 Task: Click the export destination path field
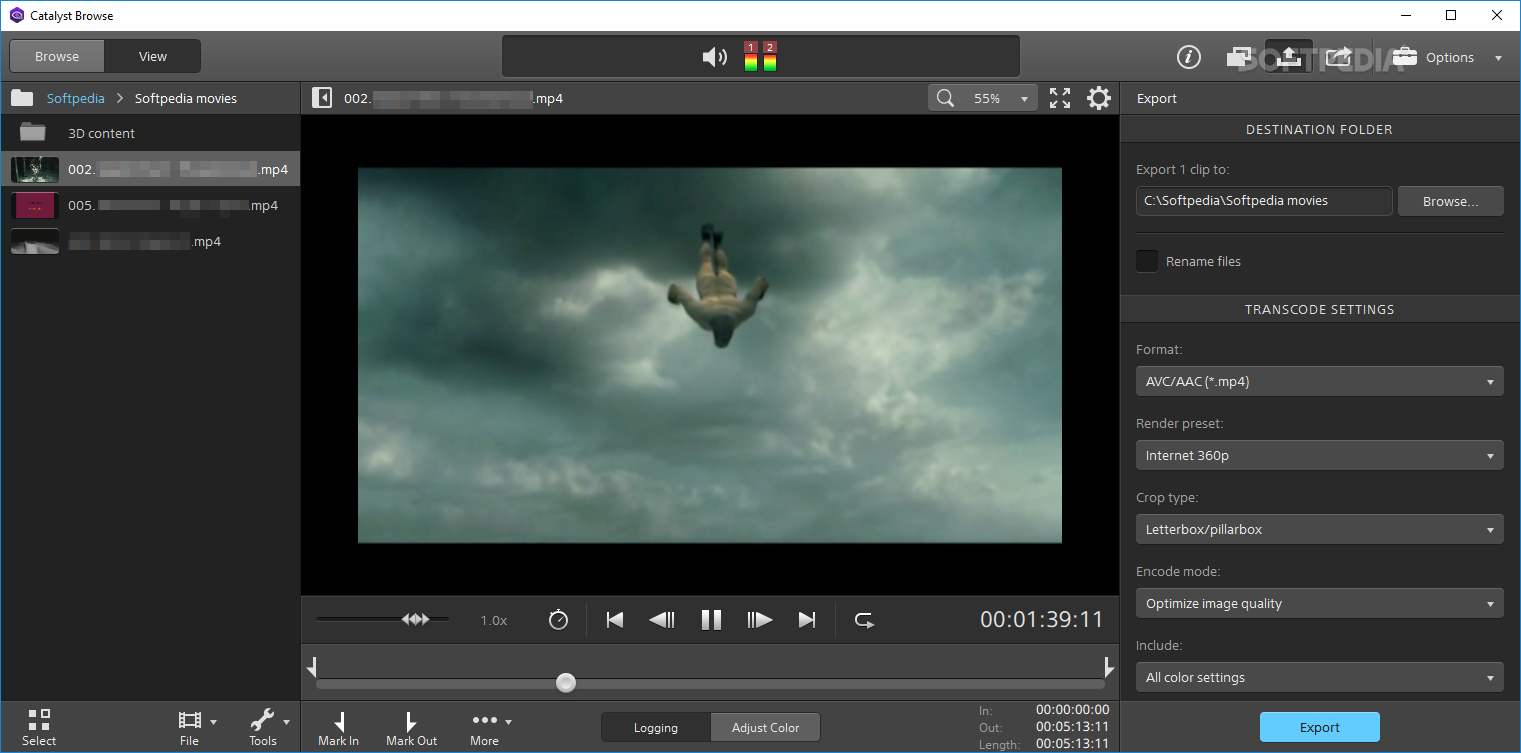[x=1264, y=200]
